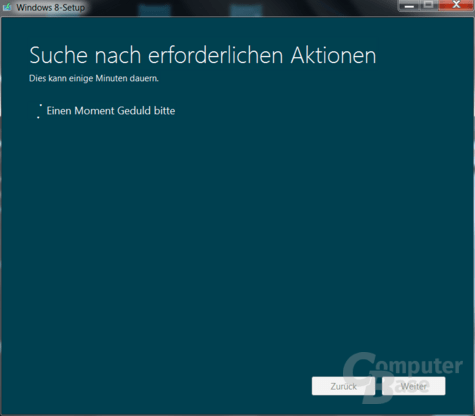Click the heading 'Suche nach erforderlichen Aktionen'
This screenshot has height=416, width=475.
click(203, 55)
